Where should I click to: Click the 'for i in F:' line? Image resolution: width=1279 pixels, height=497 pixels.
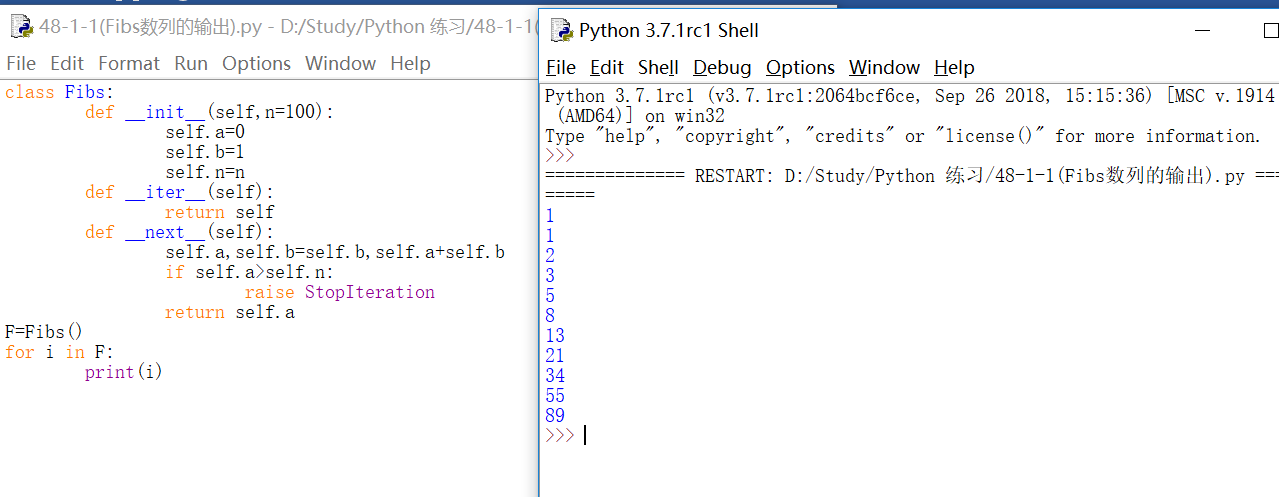tap(59, 352)
